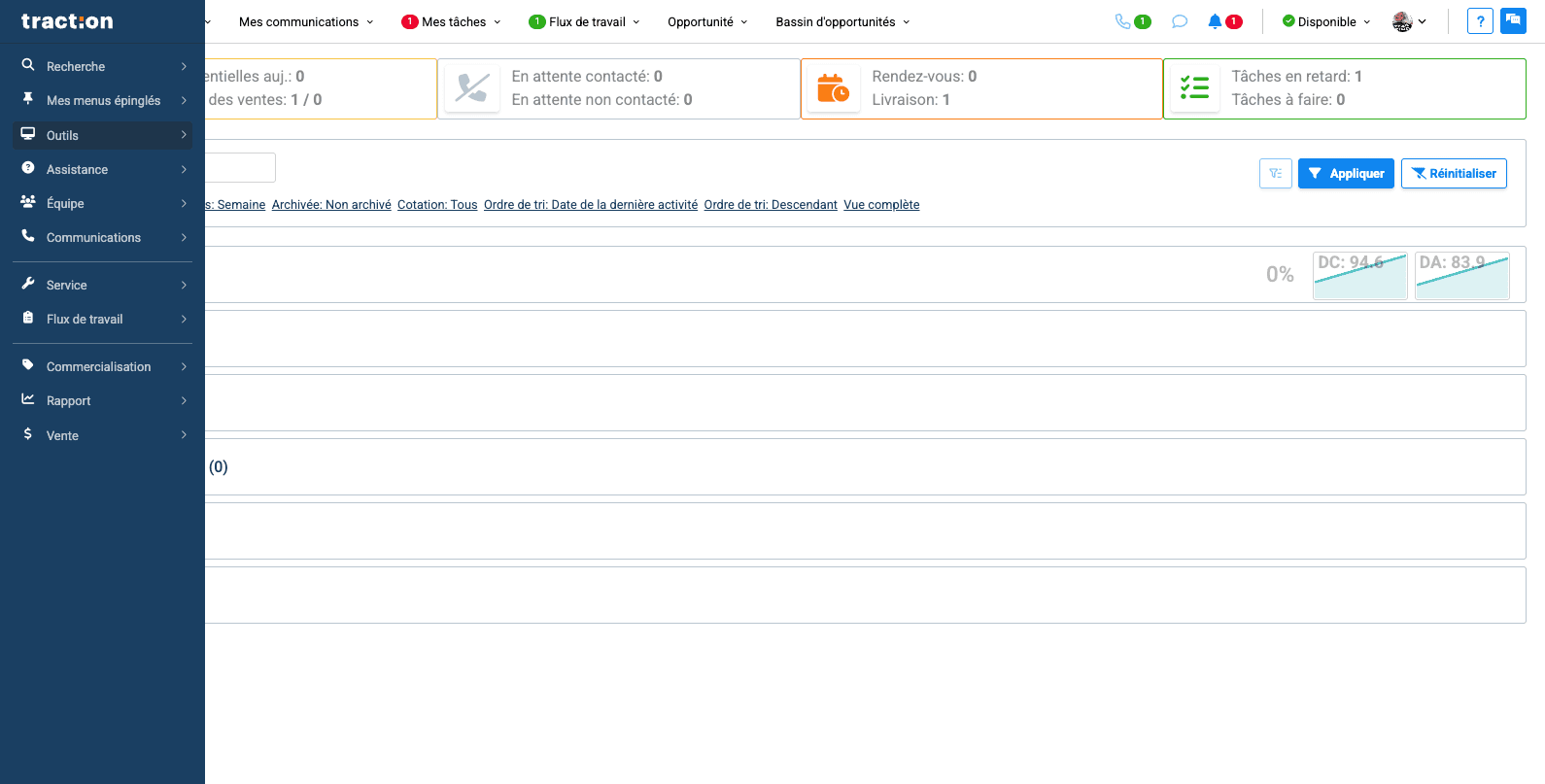The image size is (1545, 784).
Task: Click the Appliquer filter button
Action: click(x=1346, y=173)
